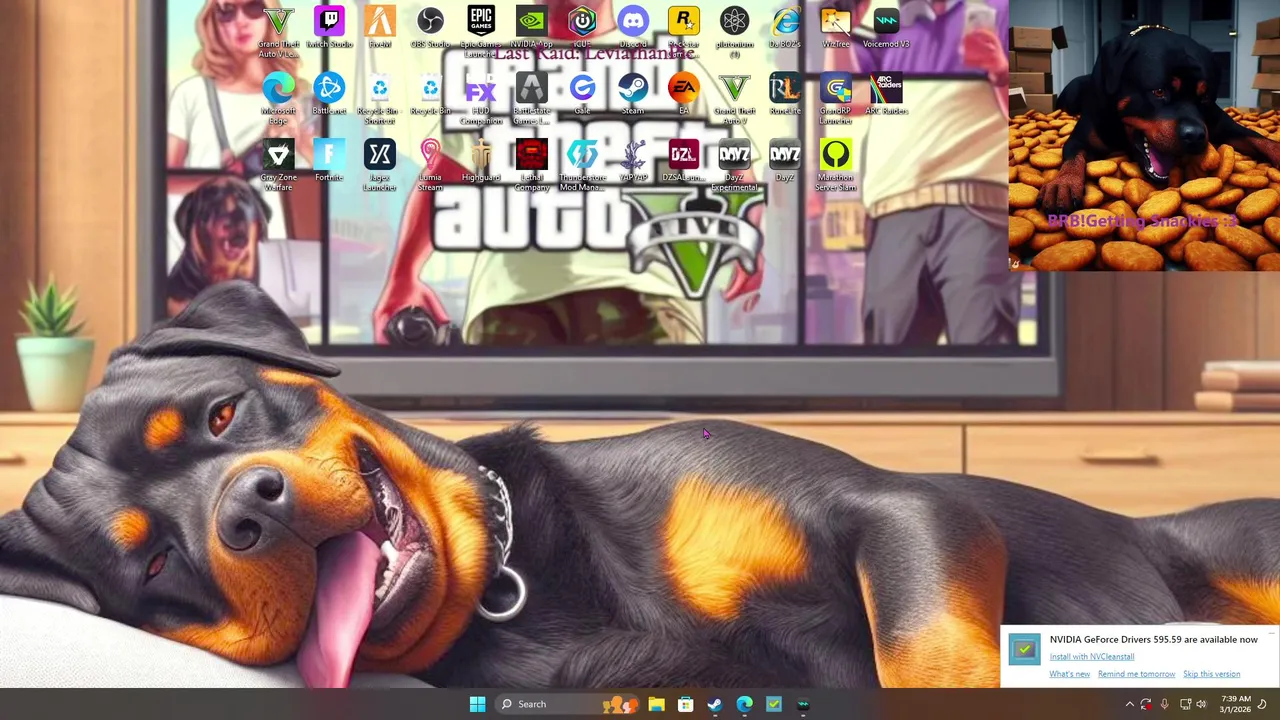The height and width of the screenshot is (720, 1280).
Task: Open Battle.net desktop icon
Action: click(x=329, y=94)
